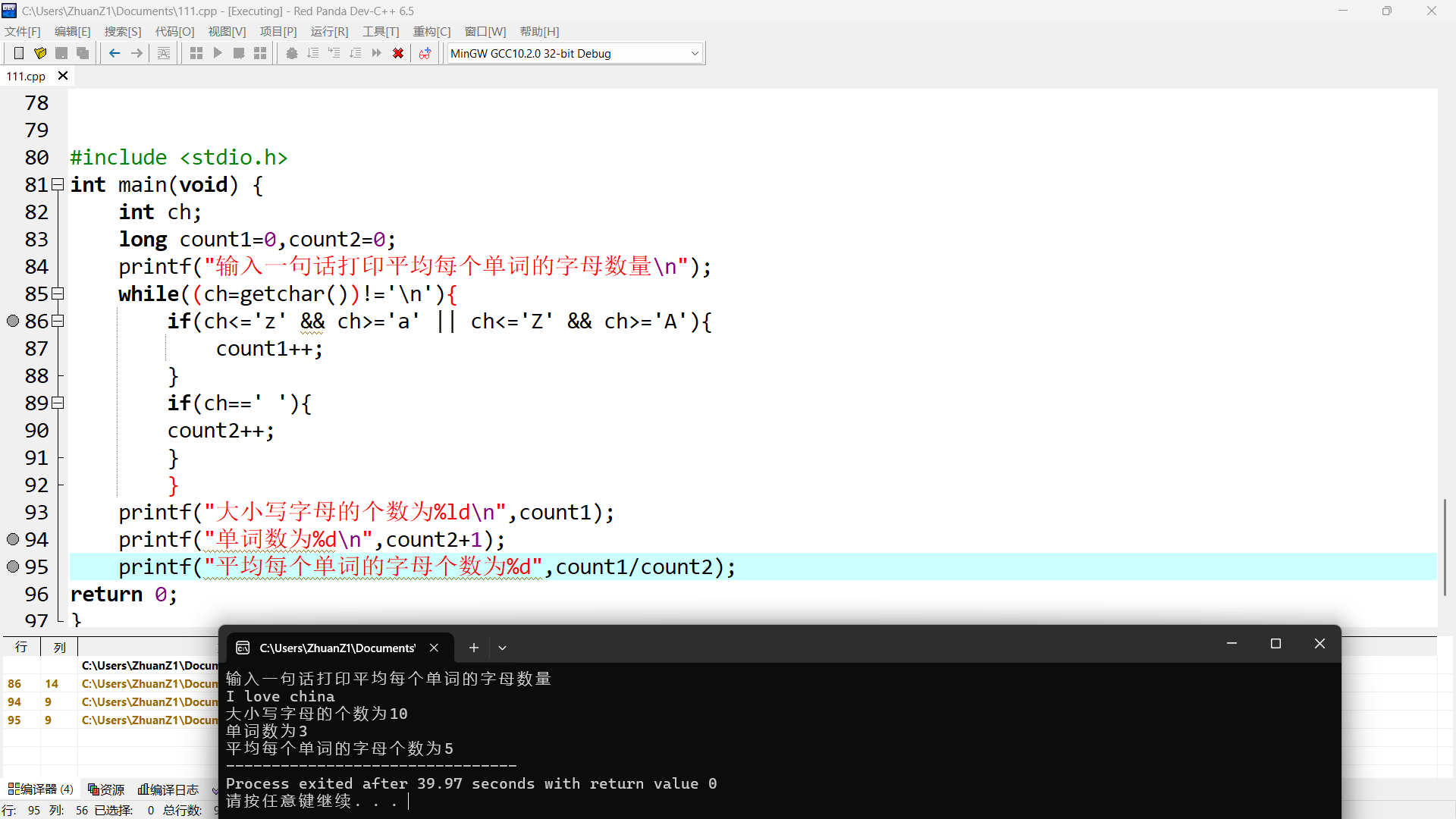This screenshot has width=1456, height=819.
Task: Close the 111.cpp editor tab
Action: [63, 76]
